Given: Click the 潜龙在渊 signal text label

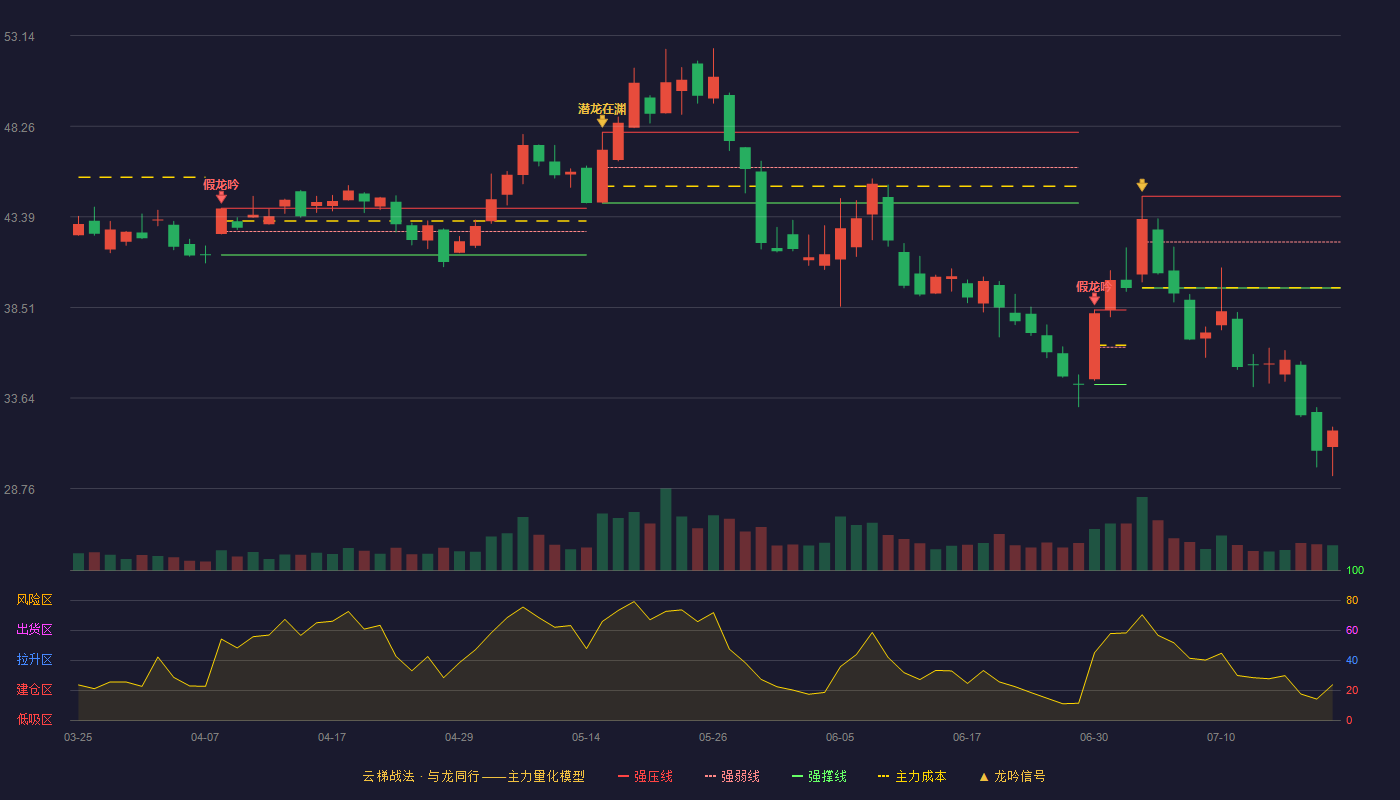Looking at the screenshot, I should pyautogui.click(x=602, y=108).
